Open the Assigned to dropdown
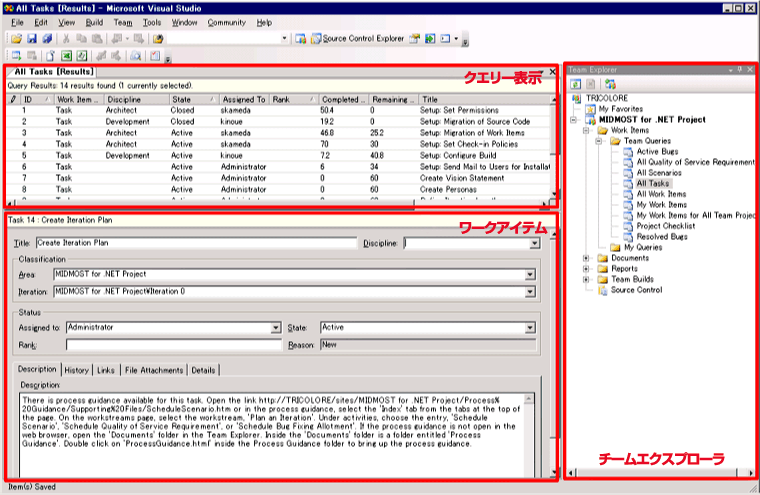The width and height of the screenshot is (760, 495). point(275,328)
